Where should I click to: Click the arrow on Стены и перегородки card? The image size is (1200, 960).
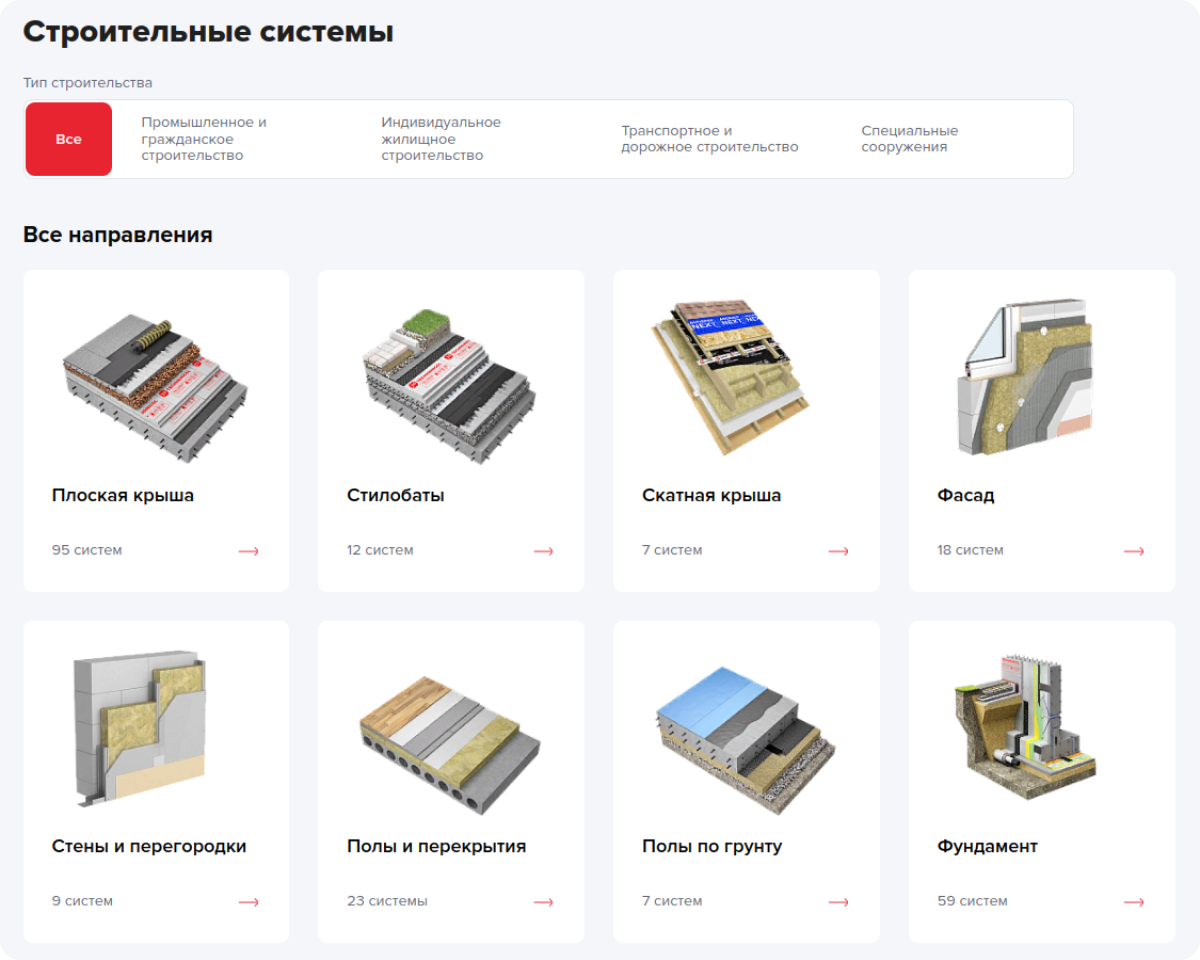point(248,902)
